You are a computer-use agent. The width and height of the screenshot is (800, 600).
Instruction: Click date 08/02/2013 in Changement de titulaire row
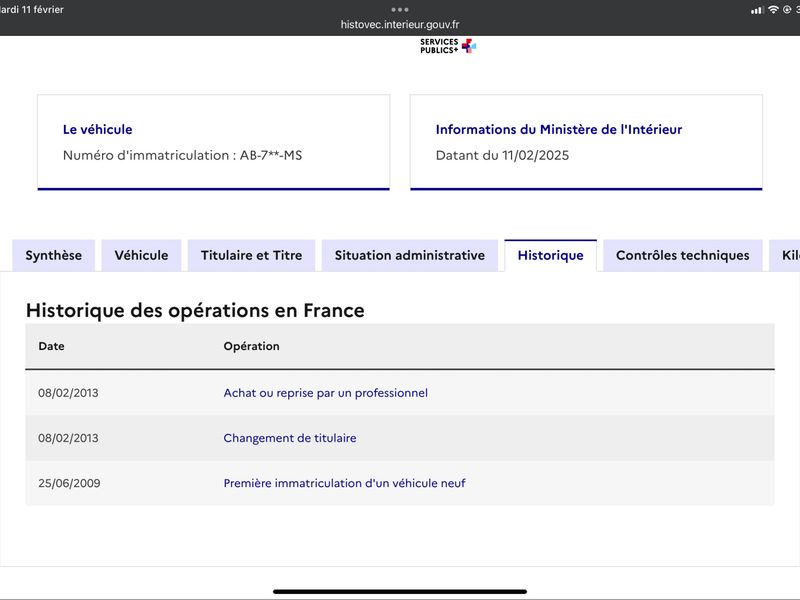pos(68,438)
